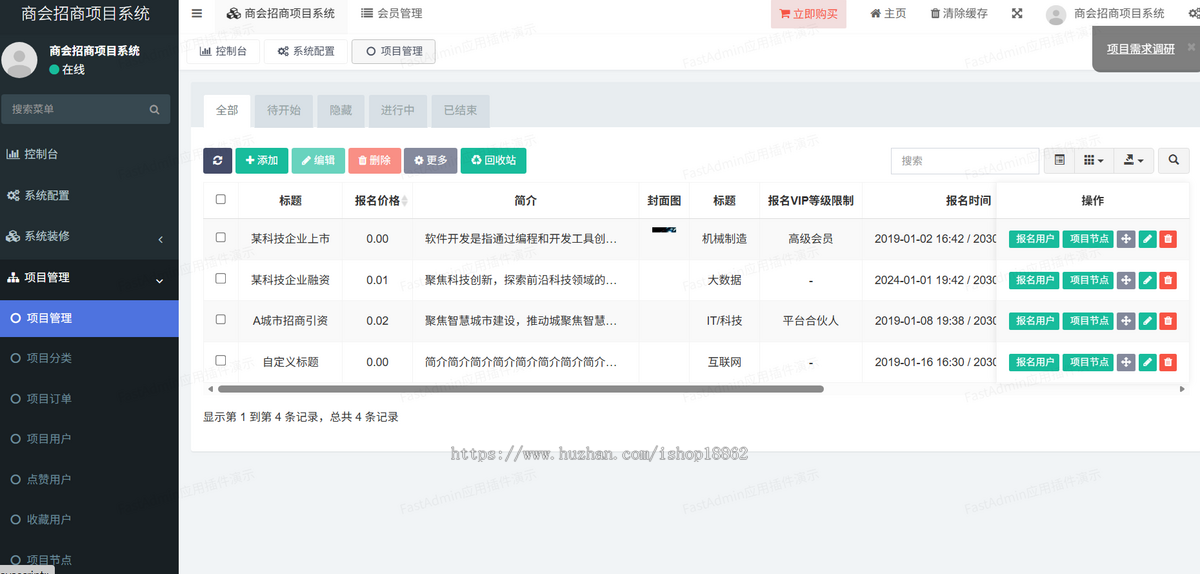1200x574 pixels.
Task: Switch to 进行中 filter tab
Action: tap(398, 110)
